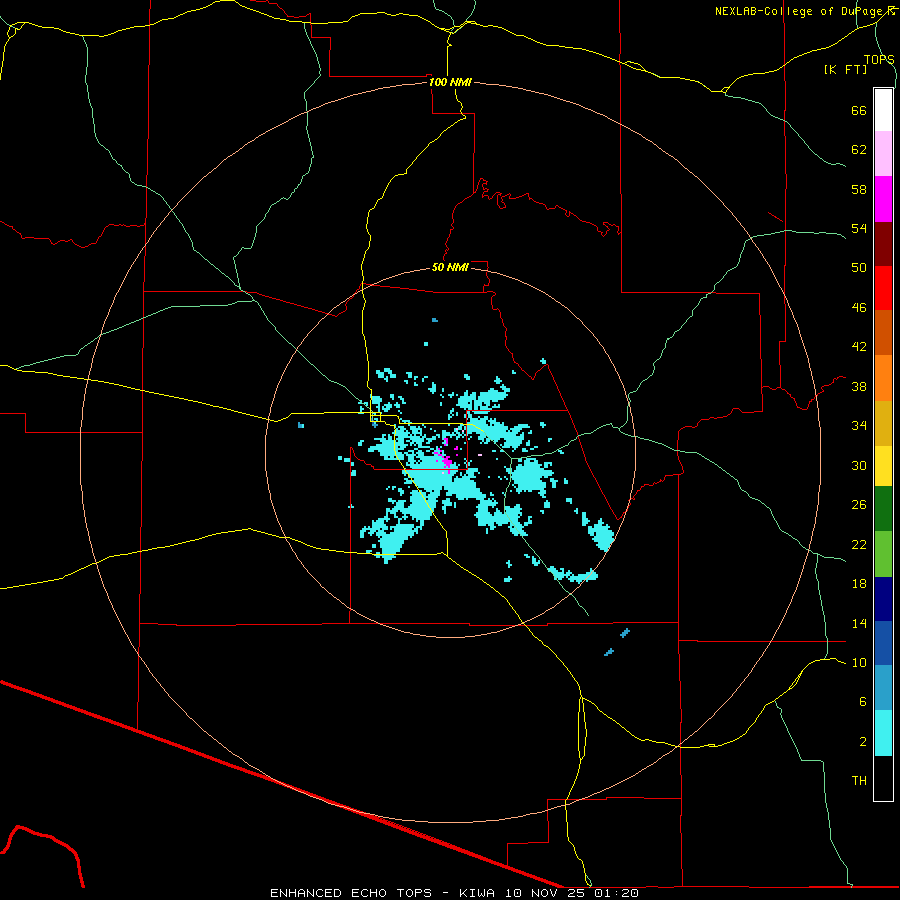This screenshot has height=900, width=900.
Task: Click the gold 38 kft legend swatch
Action: coord(883,423)
